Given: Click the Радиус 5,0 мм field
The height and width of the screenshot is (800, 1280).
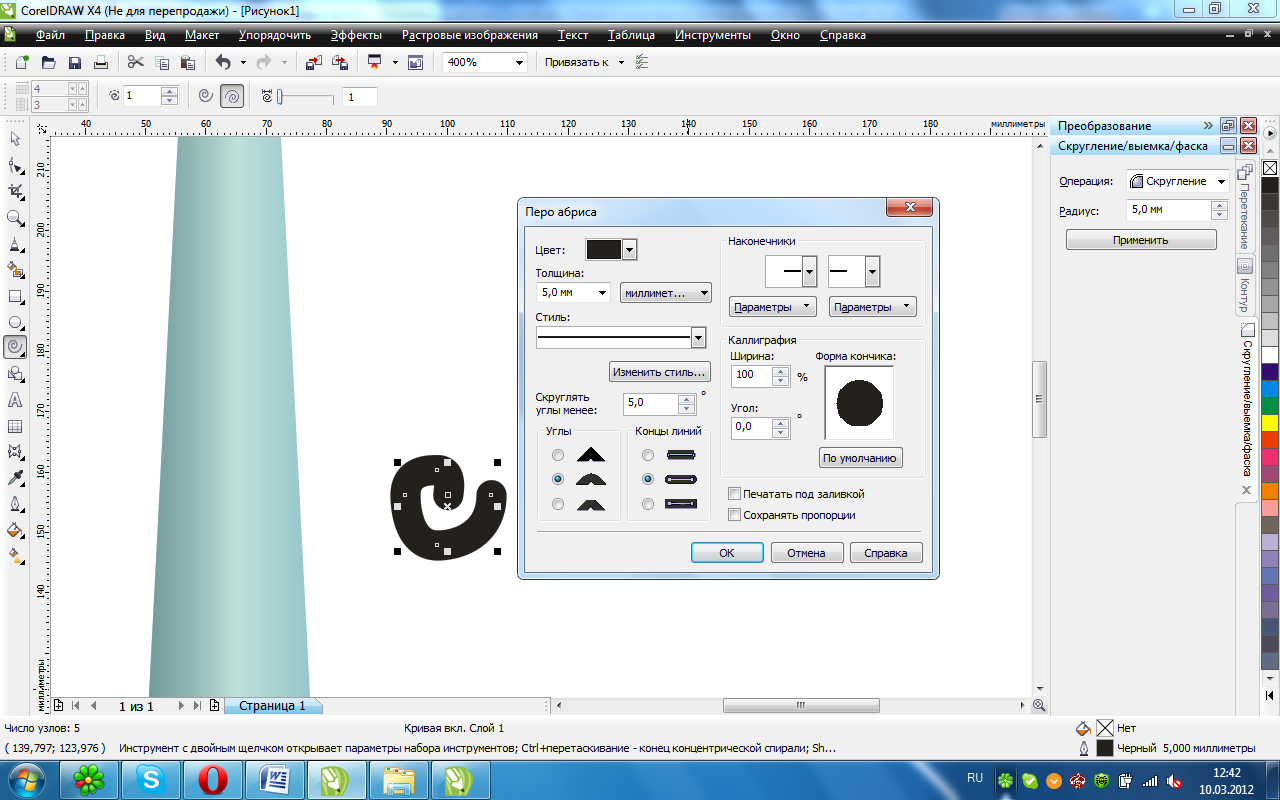Looking at the screenshot, I should (x=1168, y=211).
